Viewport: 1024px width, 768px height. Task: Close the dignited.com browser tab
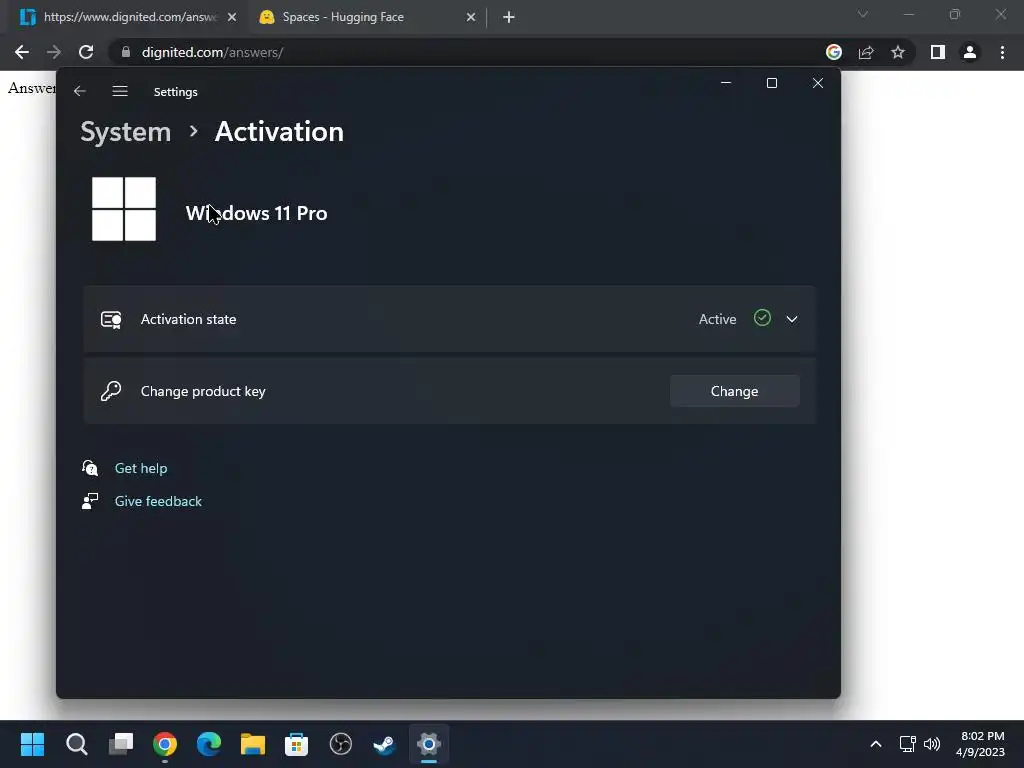click(232, 18)
